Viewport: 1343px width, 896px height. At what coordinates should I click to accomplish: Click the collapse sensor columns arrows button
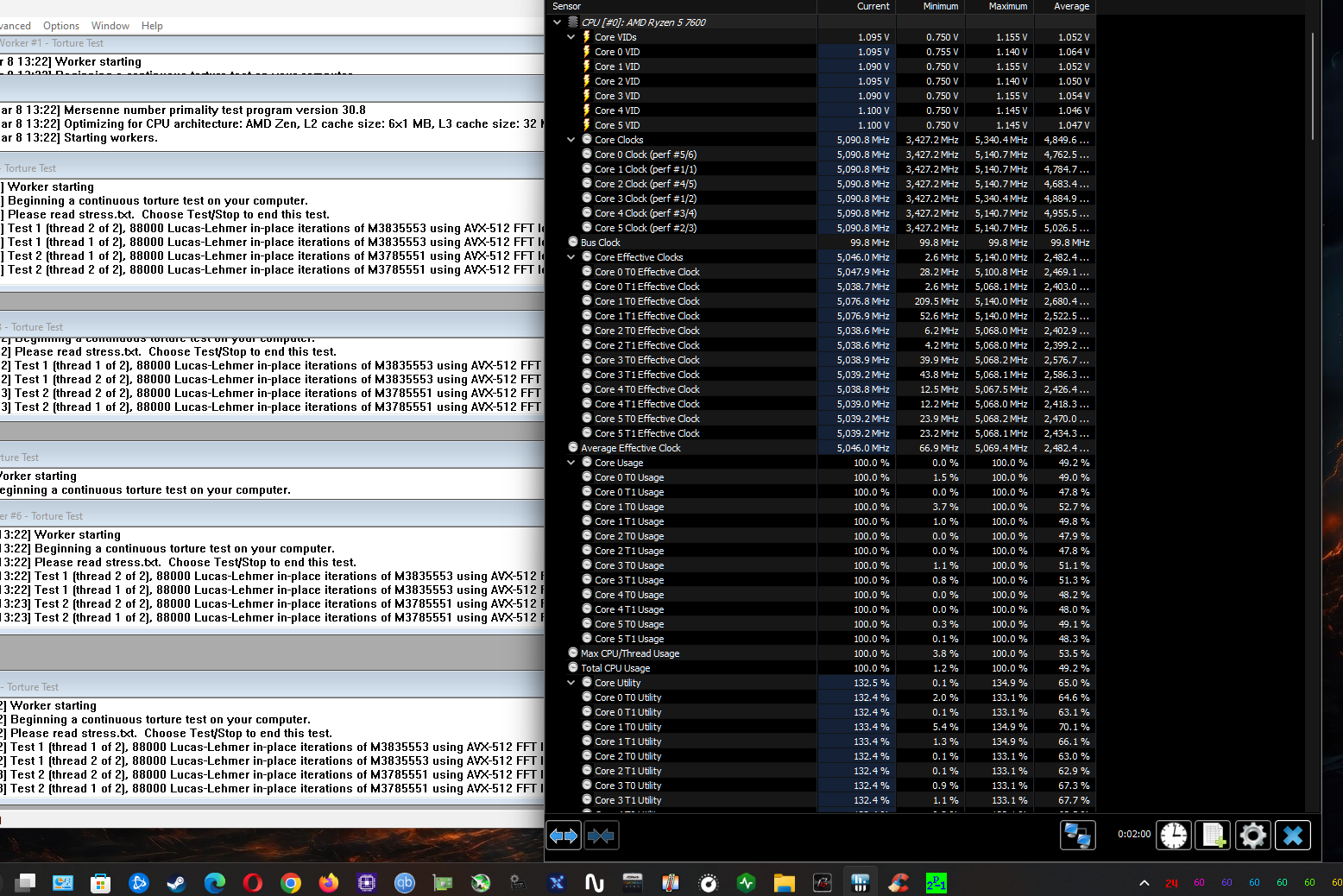602,836
